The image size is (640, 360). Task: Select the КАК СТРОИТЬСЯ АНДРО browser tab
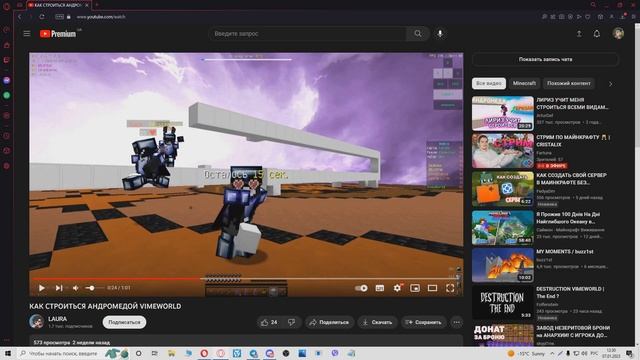(x=59, y=5)
